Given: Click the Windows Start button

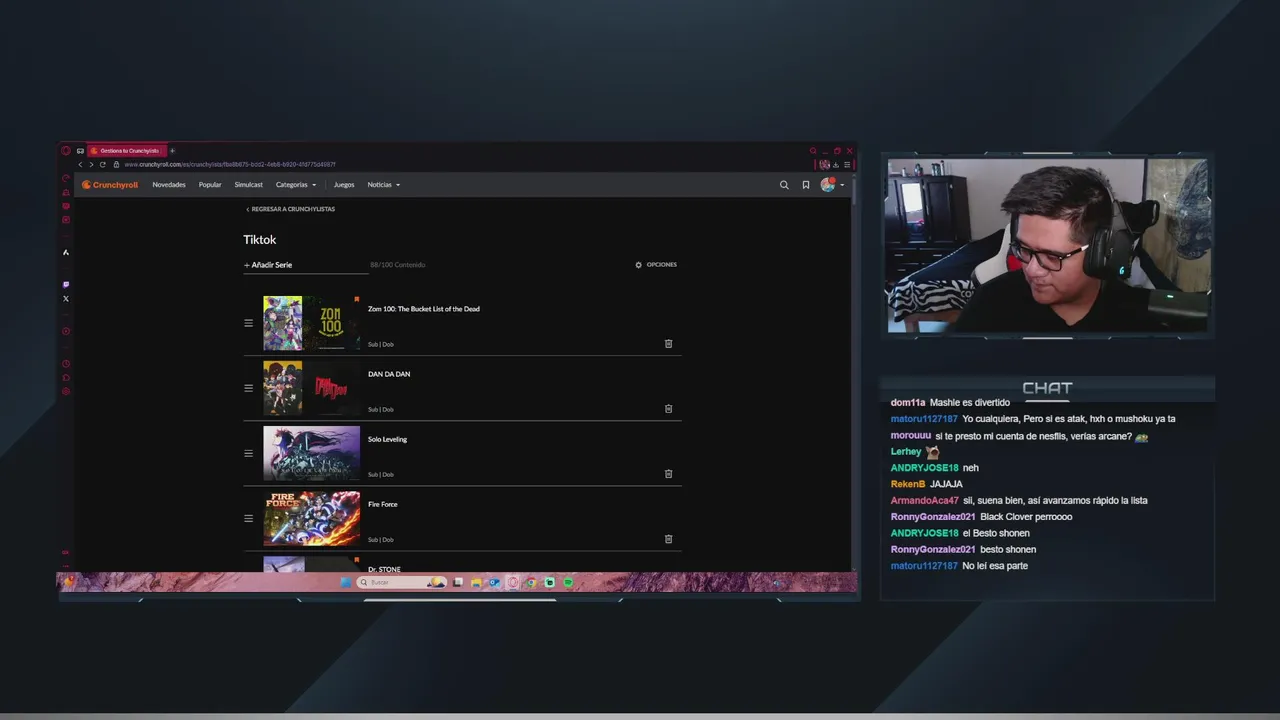Looking at the screenshot, I should point(346,582).
